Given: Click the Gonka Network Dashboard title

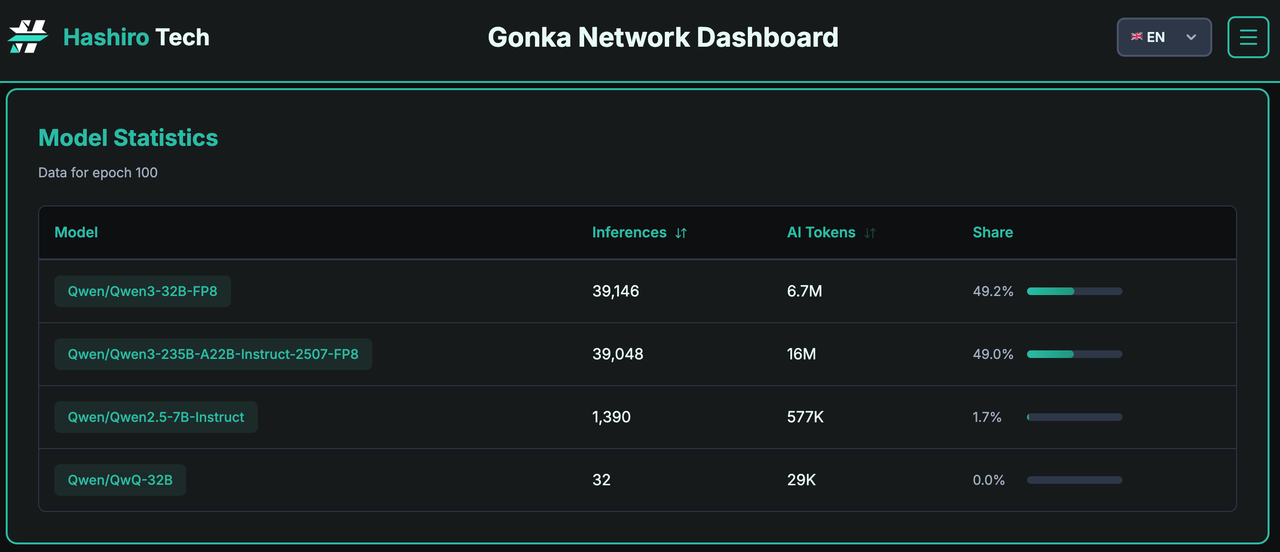Looking at the screenshot, I should pyautogui.click(x=663, y=37).
